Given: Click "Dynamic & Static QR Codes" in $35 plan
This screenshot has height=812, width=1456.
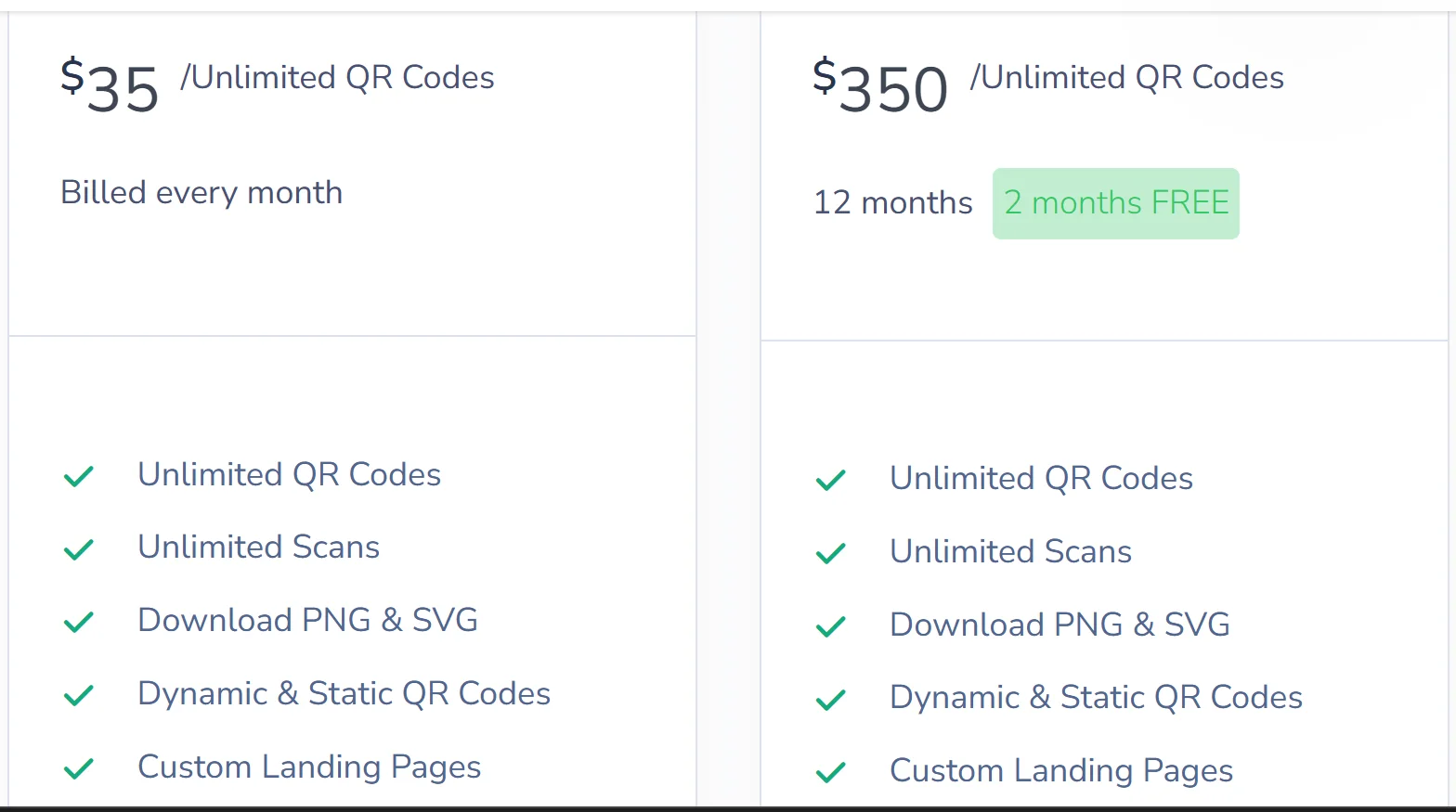Looking at the screenshot, I should pyautogui.click(x=344, y=694).
